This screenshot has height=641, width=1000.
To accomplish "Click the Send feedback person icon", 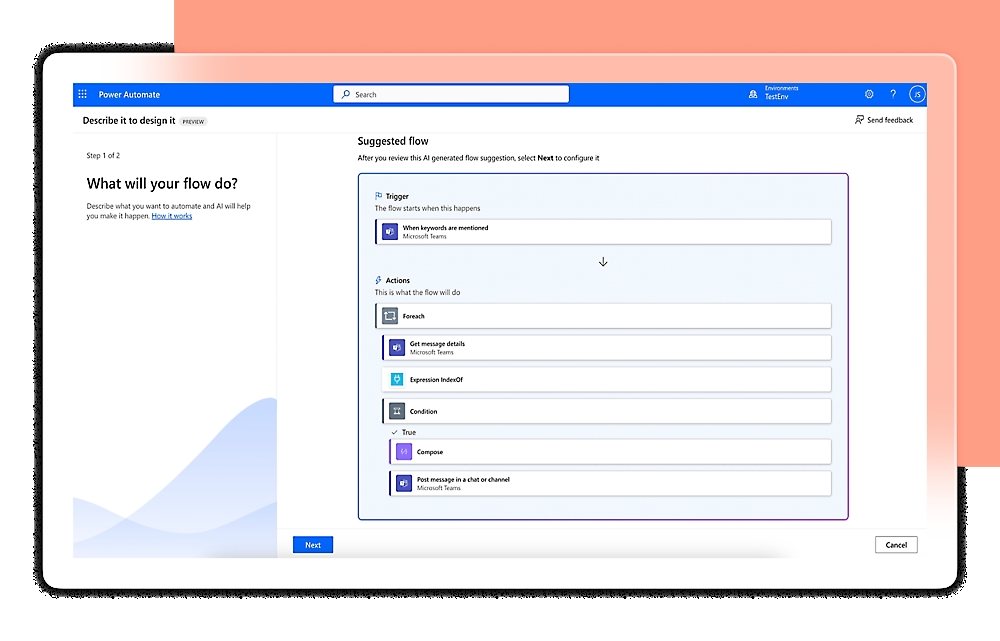I will point(859,120).
